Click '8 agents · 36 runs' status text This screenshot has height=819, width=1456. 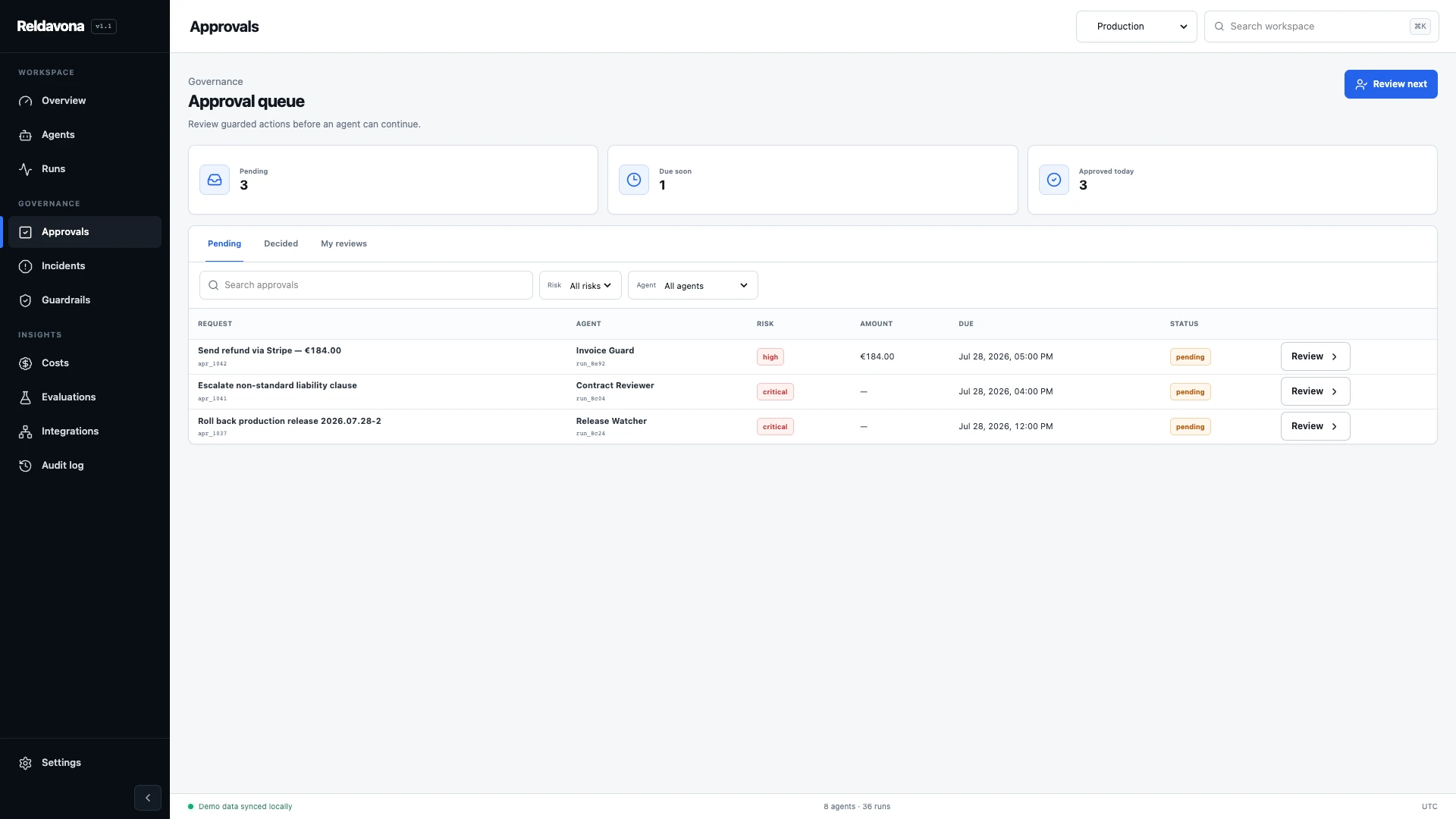[x=857, y=806]
